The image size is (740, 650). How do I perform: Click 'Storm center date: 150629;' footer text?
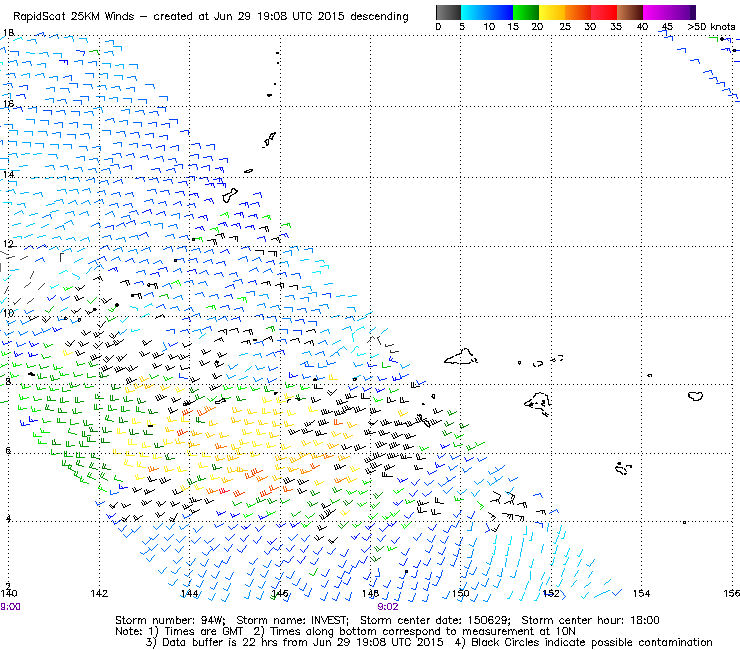436,620
